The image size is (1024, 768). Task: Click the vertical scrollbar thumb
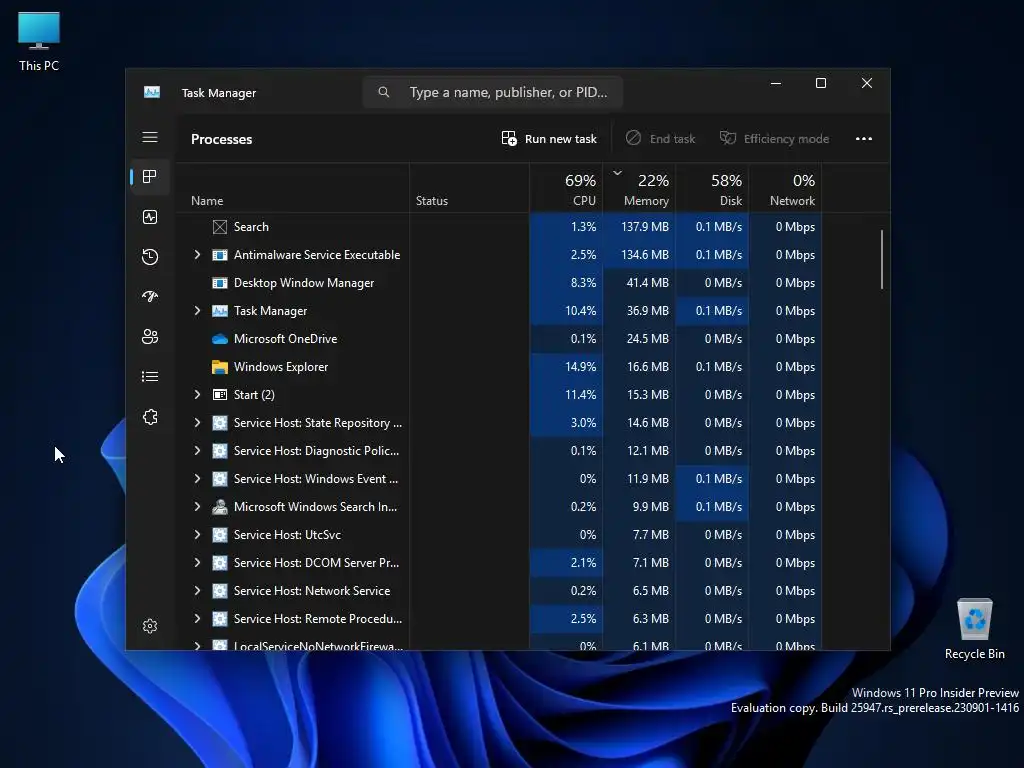pos(882,259)
